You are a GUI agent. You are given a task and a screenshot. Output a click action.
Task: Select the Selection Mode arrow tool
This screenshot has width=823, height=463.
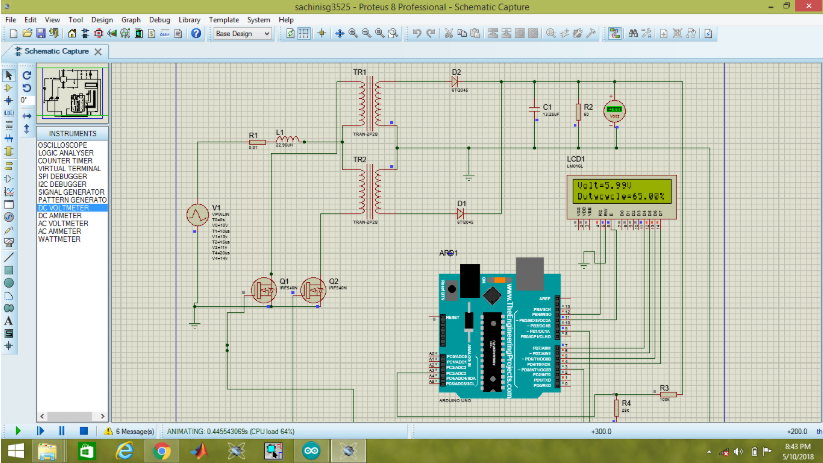(8, 76)
